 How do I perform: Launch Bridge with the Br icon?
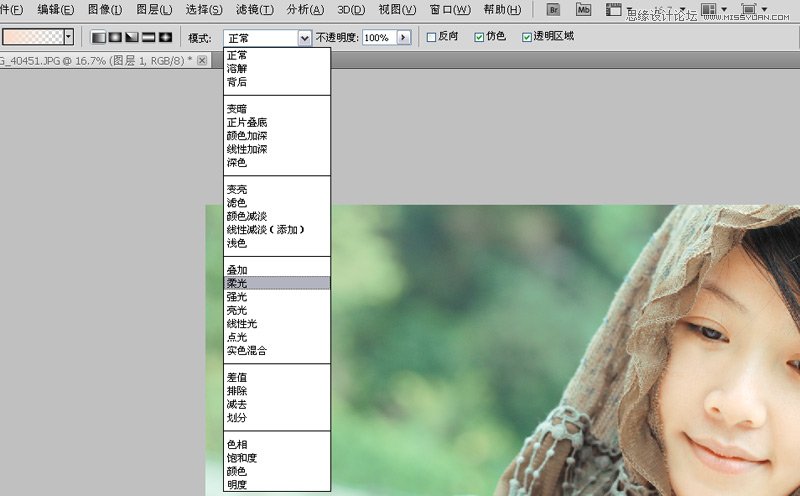(553, 9)
